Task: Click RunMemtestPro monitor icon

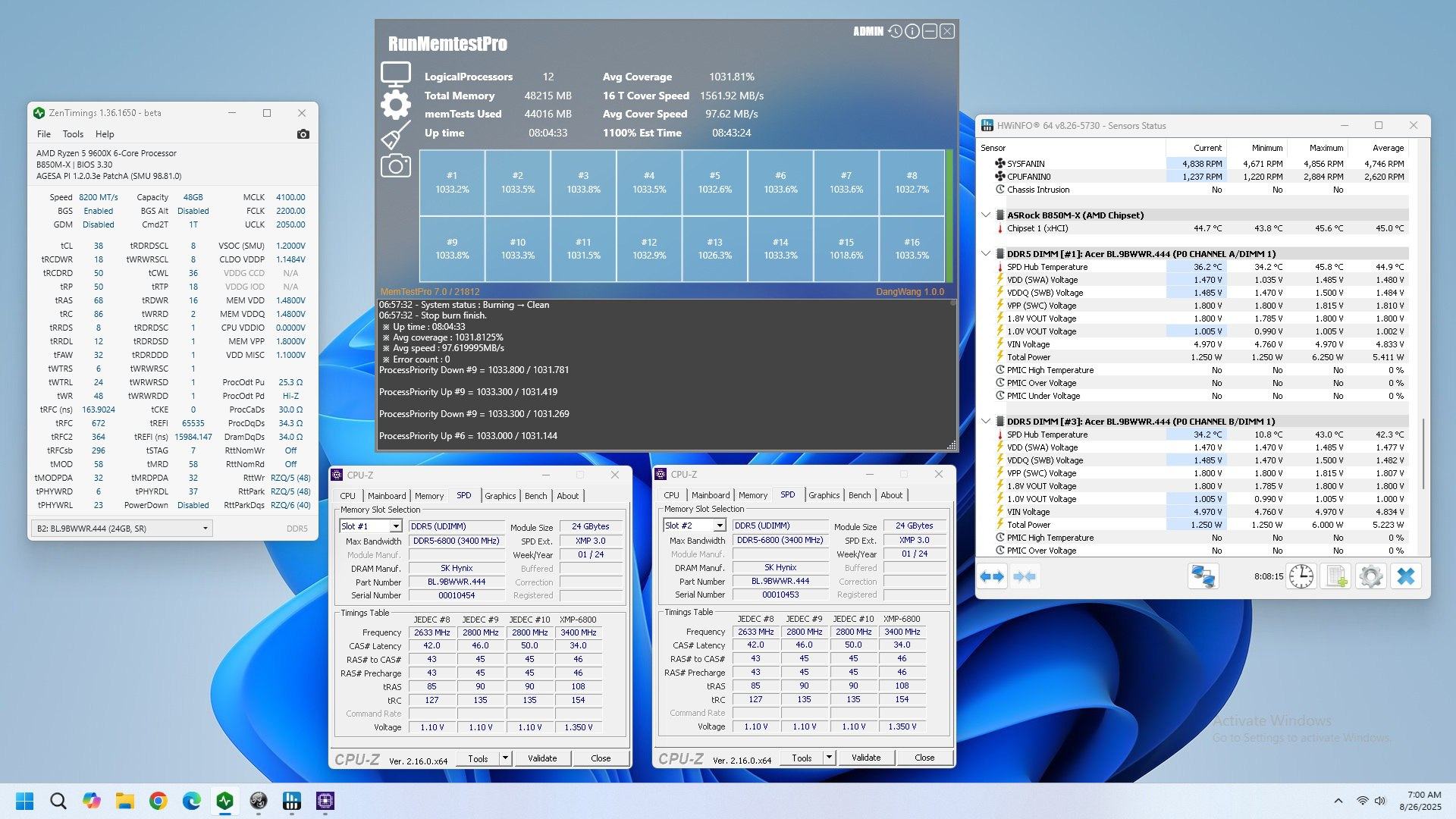Action: (395, 74)
